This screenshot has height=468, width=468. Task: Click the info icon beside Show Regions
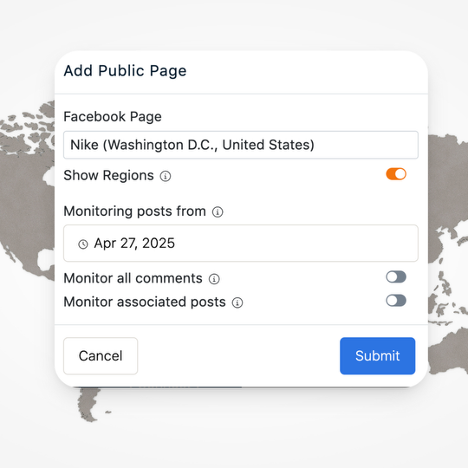[x=165, y=176]
